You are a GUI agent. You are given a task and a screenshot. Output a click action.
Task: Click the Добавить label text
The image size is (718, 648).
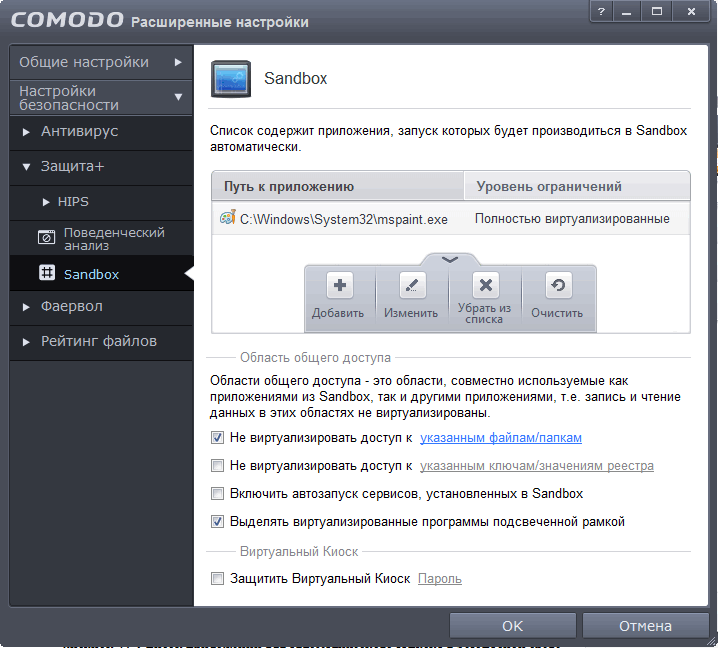338,313
